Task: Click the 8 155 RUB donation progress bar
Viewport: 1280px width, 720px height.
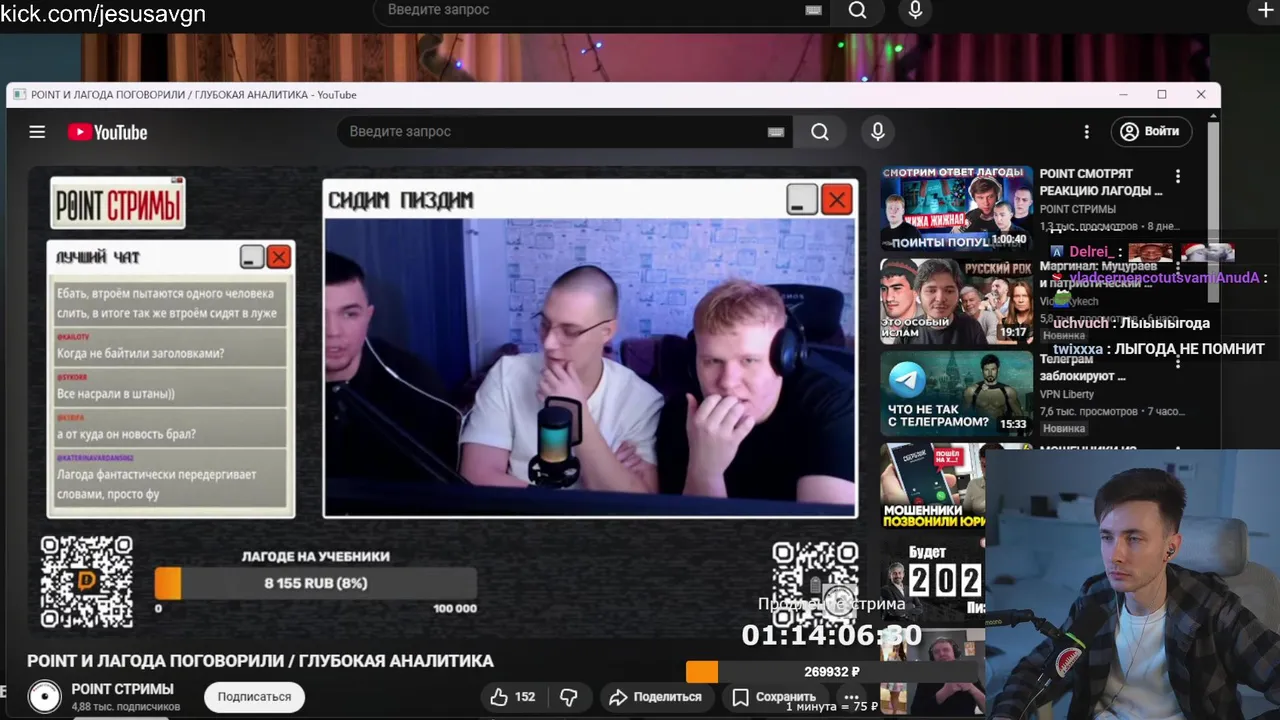Action: 316,583
